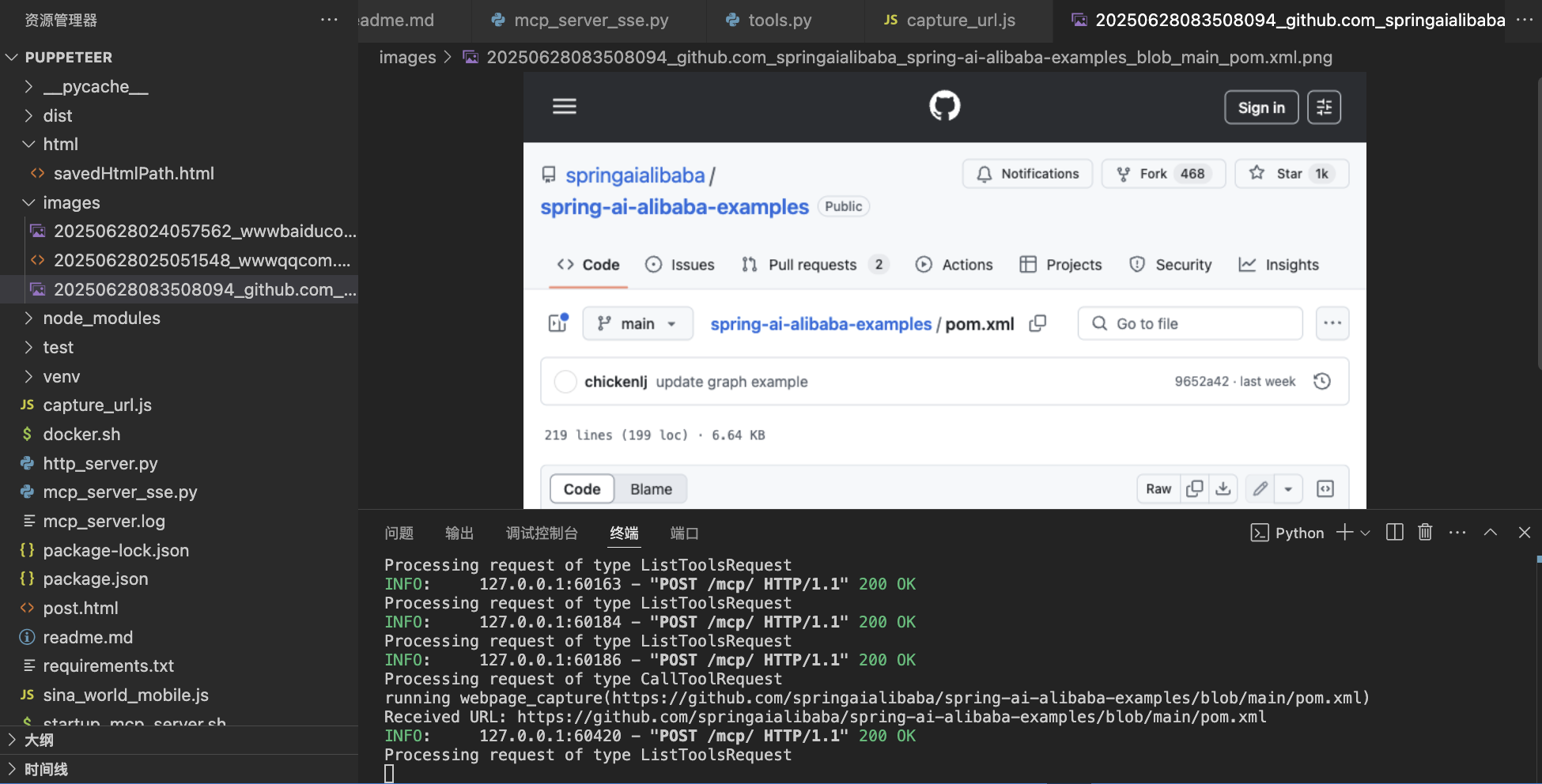The height and width of the screenshot is (784, 1542).
Task: Download raw file icon
Action: point(1223,489)
